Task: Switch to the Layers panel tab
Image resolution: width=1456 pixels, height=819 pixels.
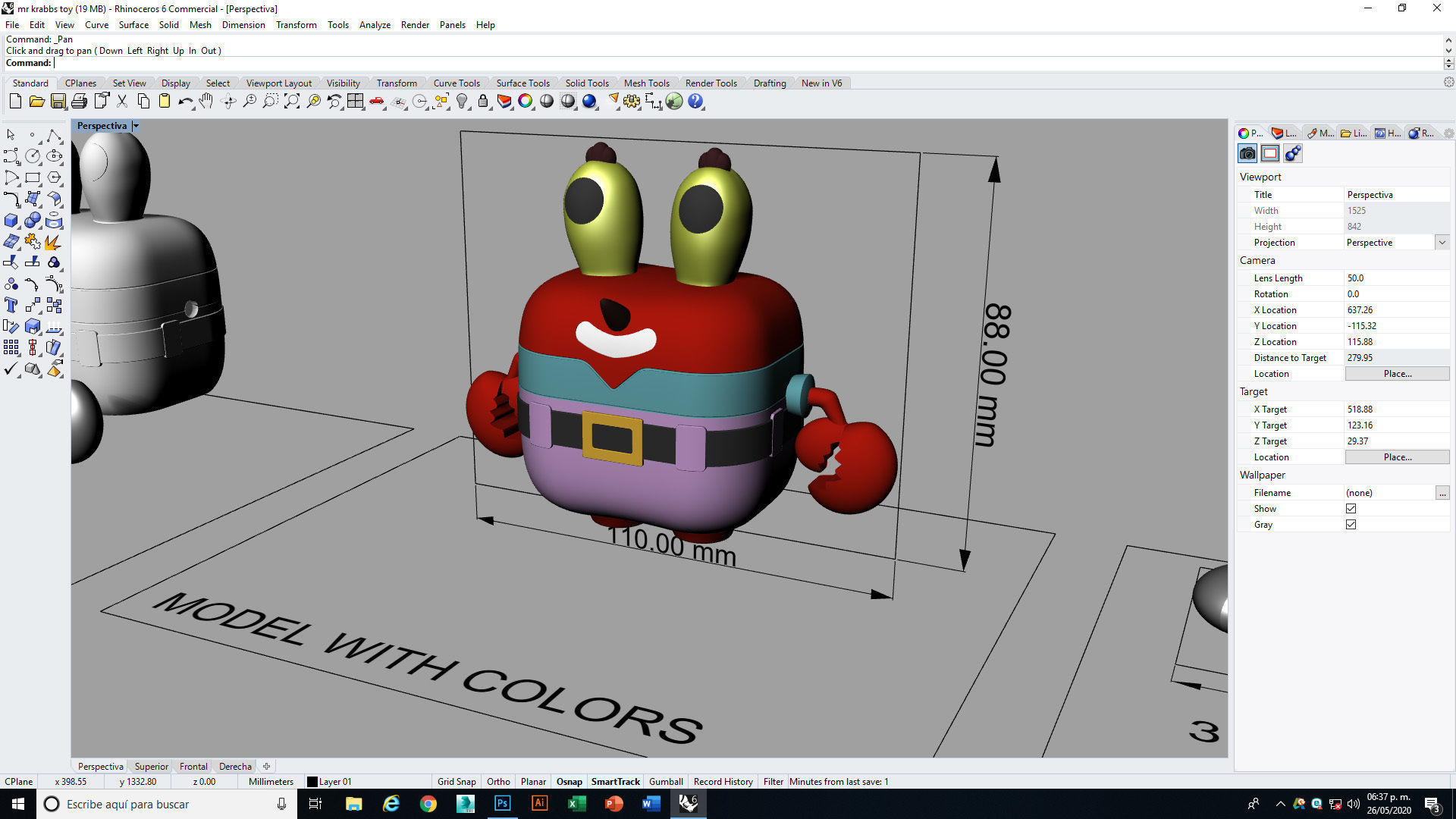Action: tap(1284, 133)
